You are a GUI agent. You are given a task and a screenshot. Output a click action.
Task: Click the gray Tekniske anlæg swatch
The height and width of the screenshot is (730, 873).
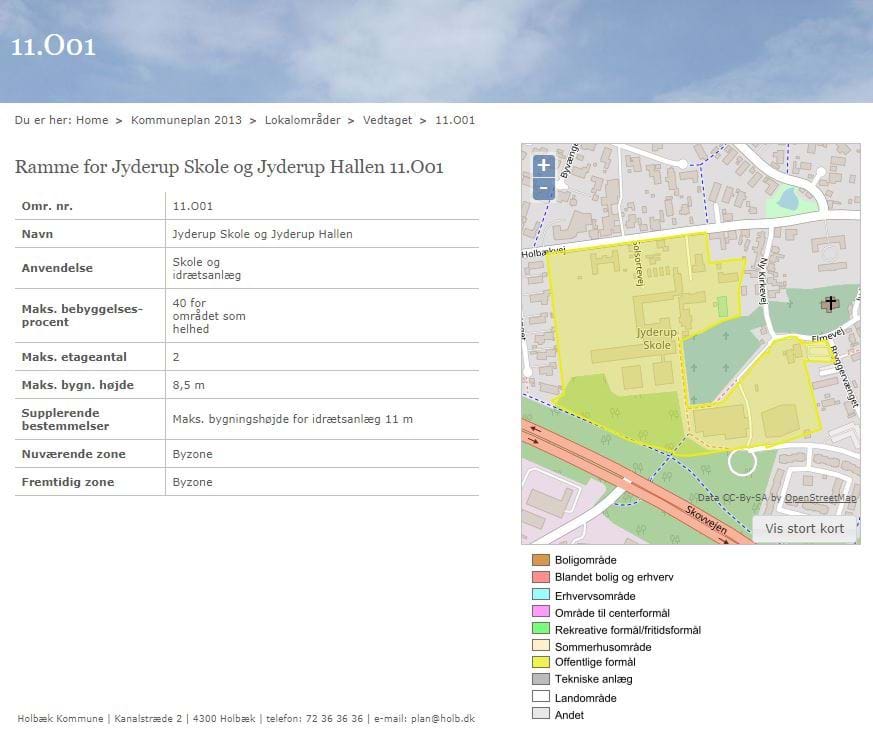click(x=541, y=680)
